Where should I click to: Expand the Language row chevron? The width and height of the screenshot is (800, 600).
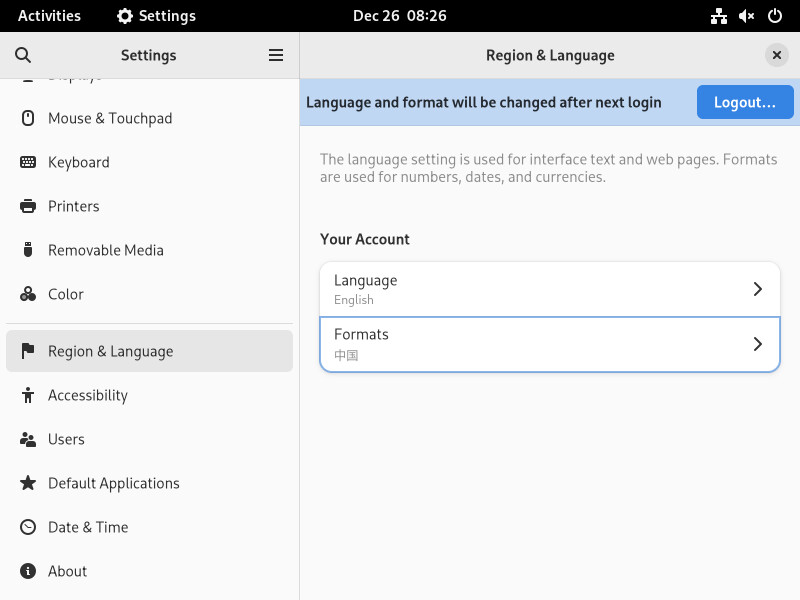757,289
